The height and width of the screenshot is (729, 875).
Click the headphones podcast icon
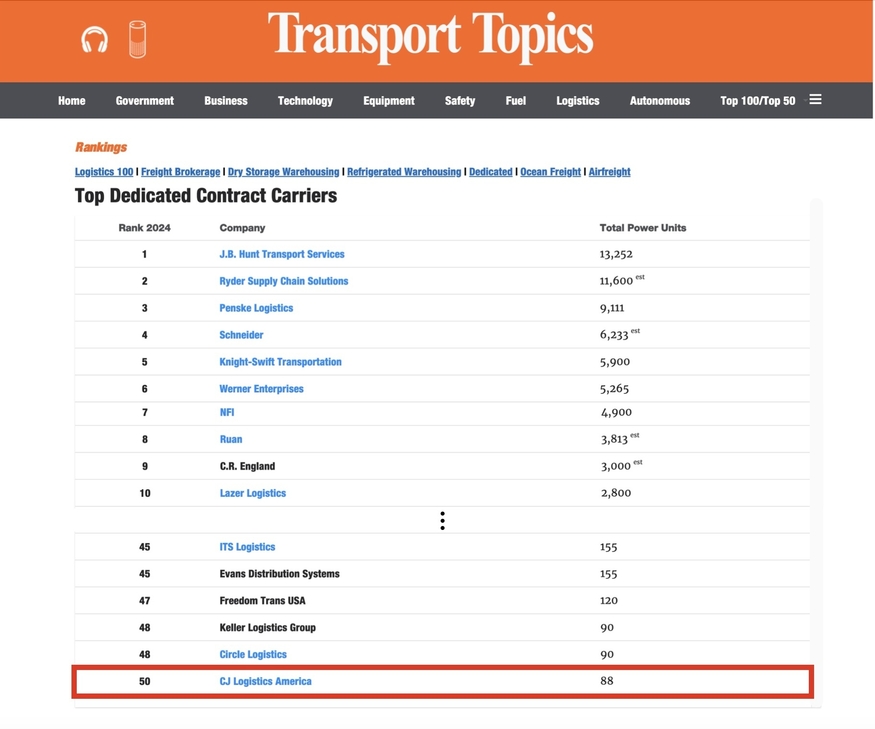click(x=94, y=40)
